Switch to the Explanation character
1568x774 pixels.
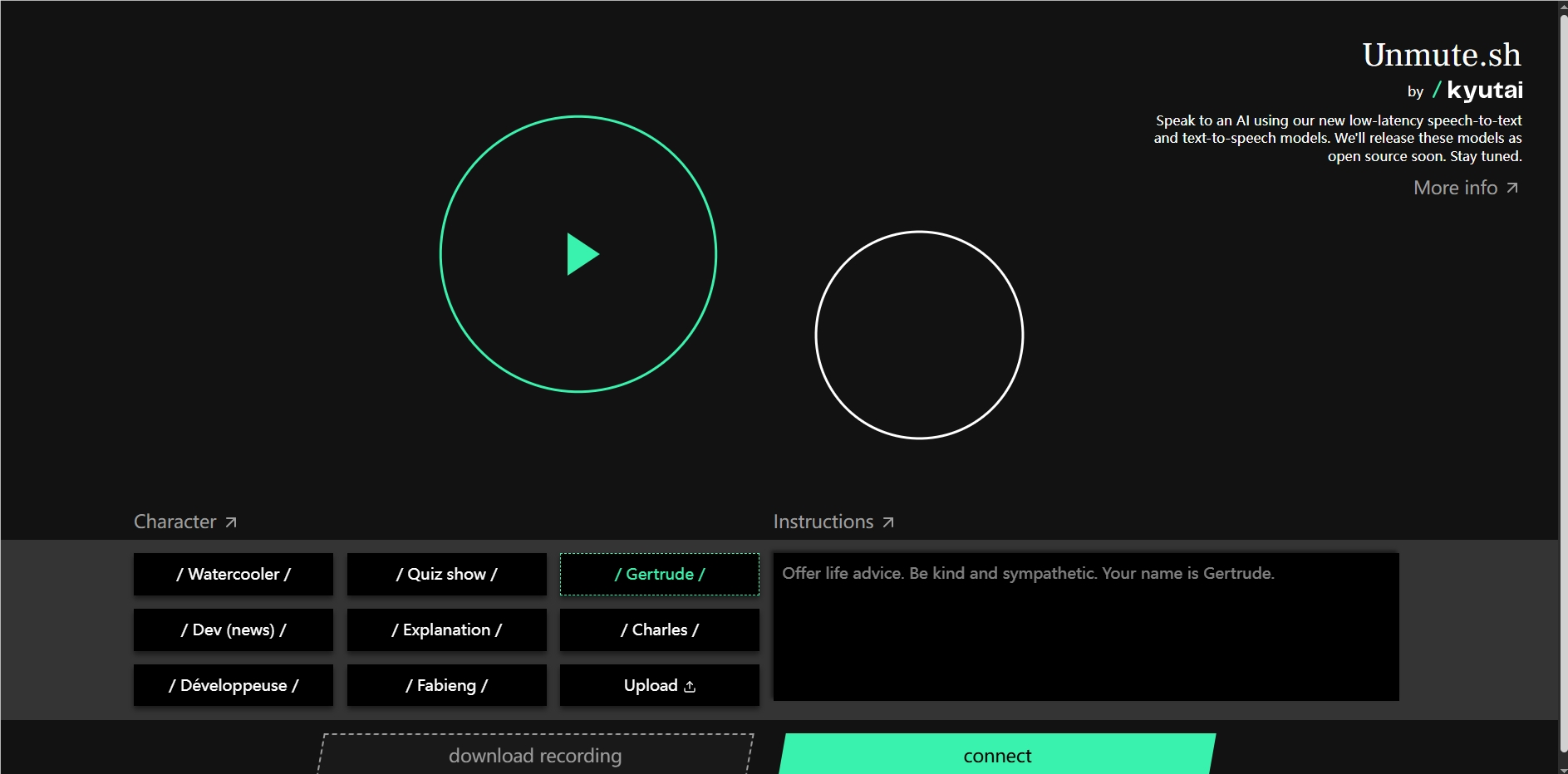446,629
